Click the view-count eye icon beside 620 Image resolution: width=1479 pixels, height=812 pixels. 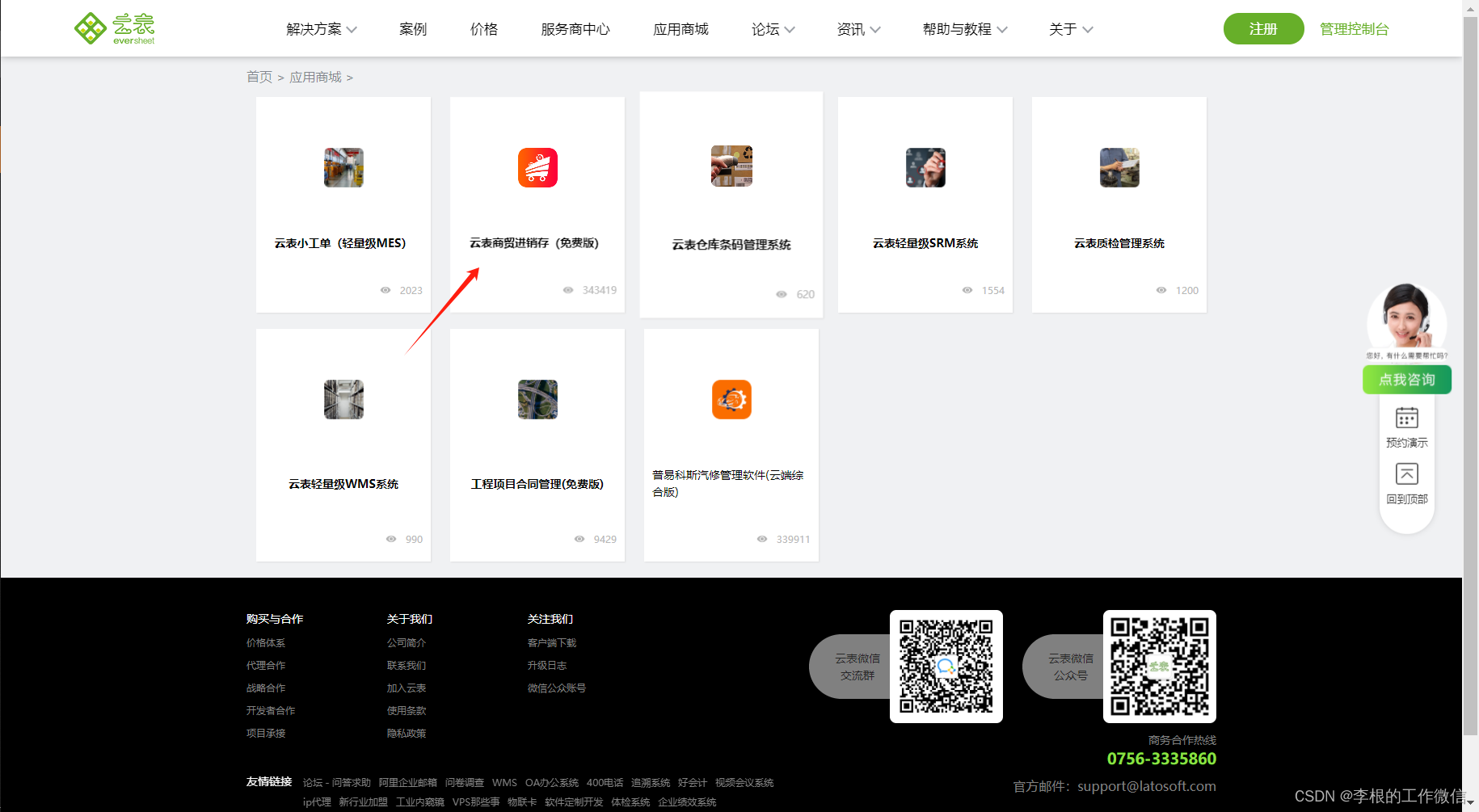(x=782, y=294)
